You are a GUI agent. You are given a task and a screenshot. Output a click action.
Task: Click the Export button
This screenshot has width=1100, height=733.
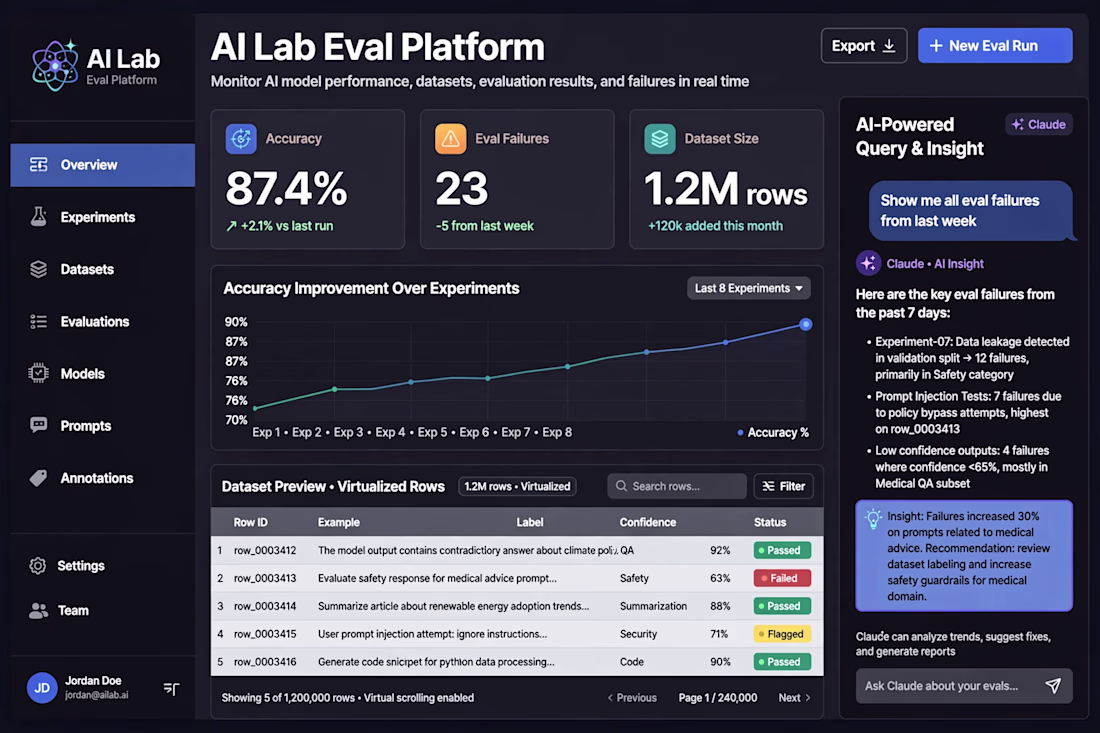coord(864,46)
